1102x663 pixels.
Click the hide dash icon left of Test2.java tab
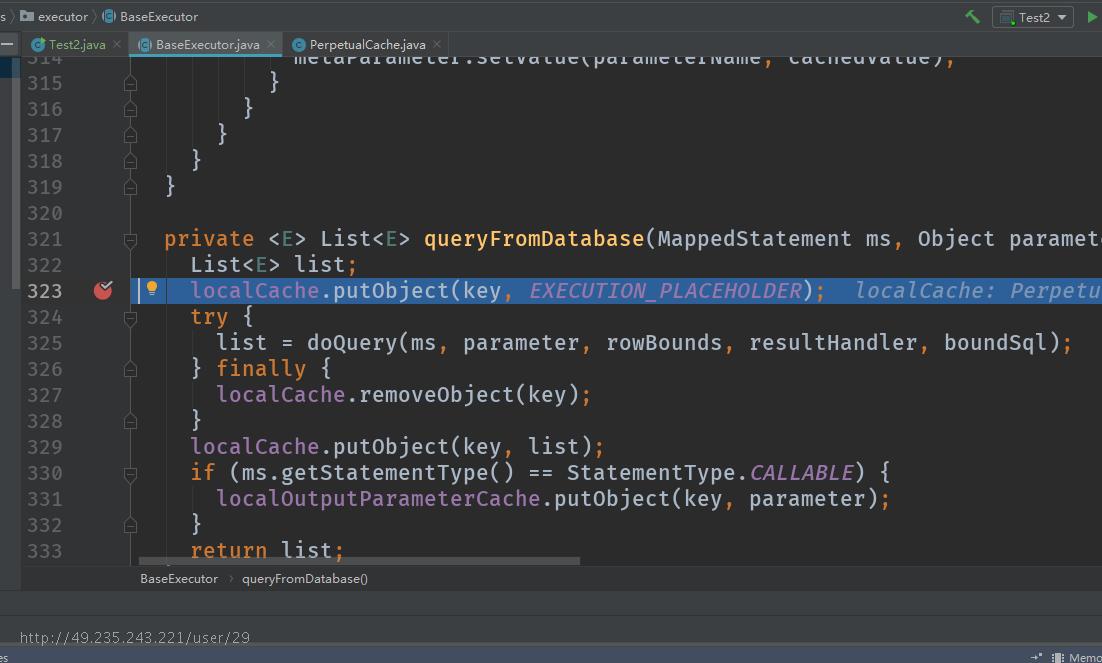[7, 44]
